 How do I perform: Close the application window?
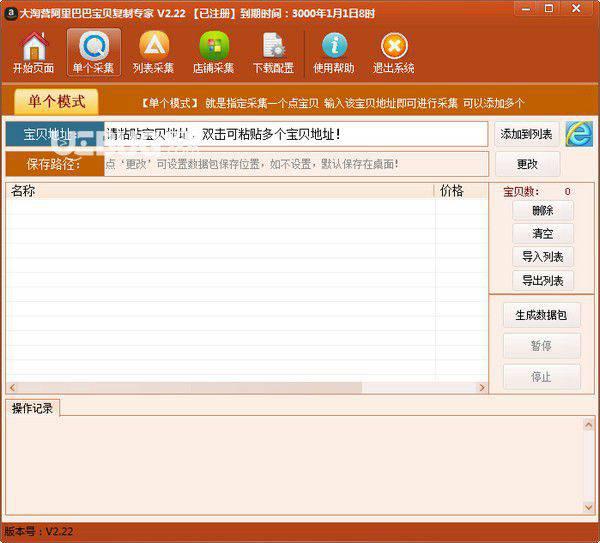(x=576, y=9)
